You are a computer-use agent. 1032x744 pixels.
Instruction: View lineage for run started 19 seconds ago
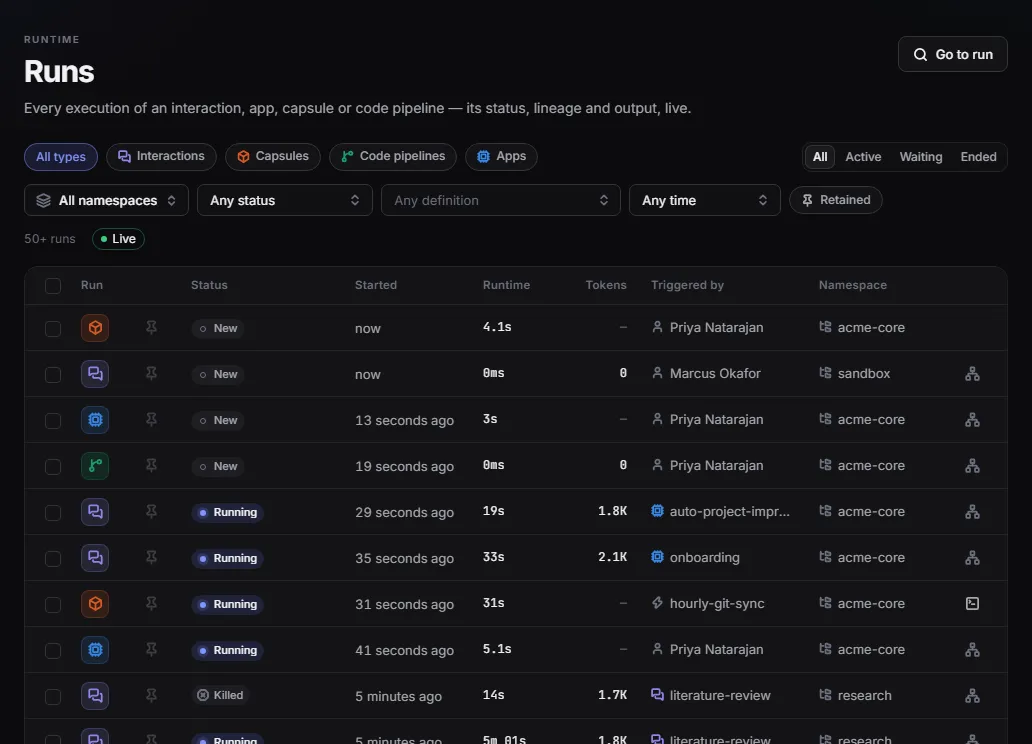coord(972,466)
